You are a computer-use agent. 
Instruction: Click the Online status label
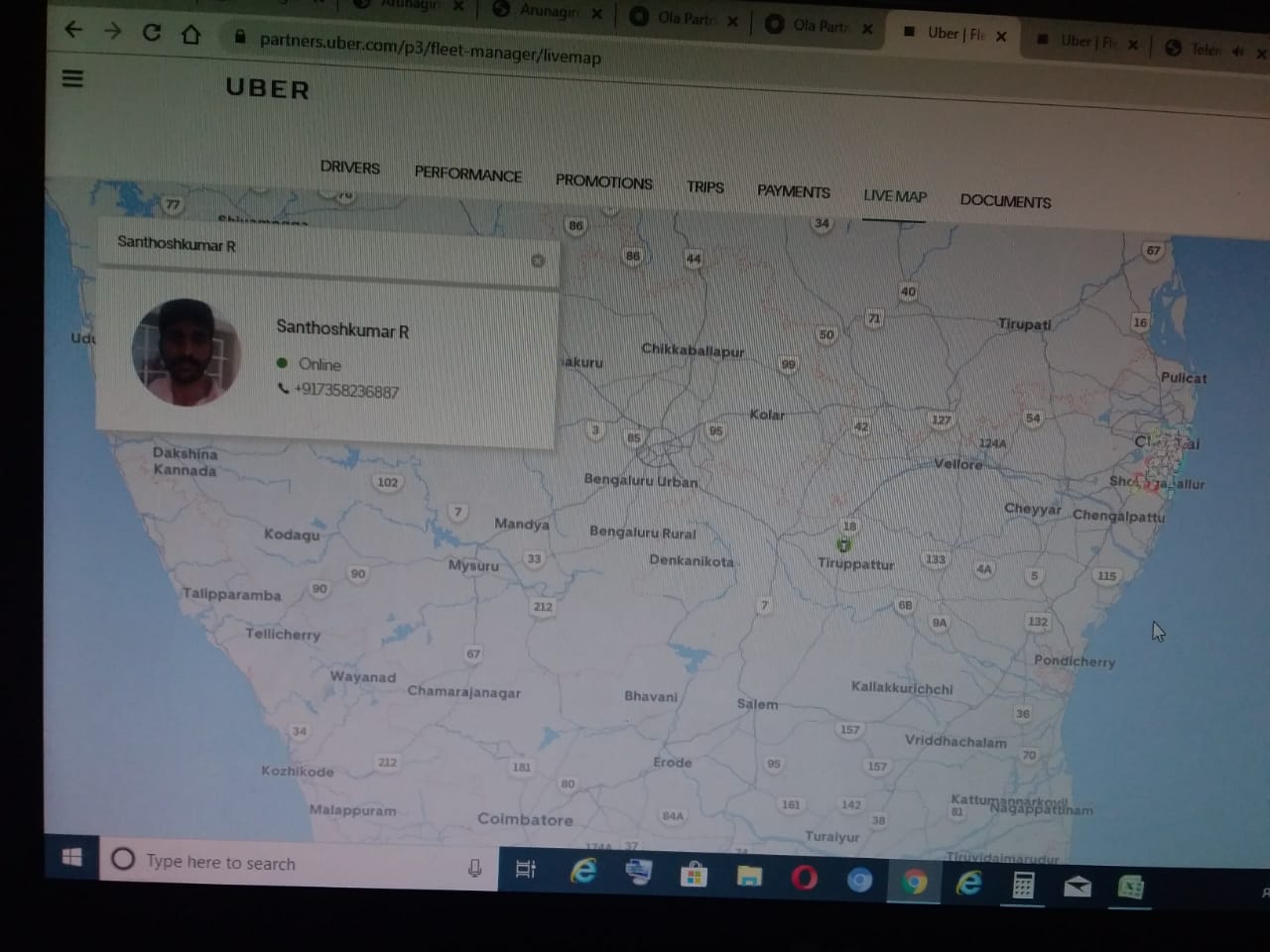coord(319,364)
